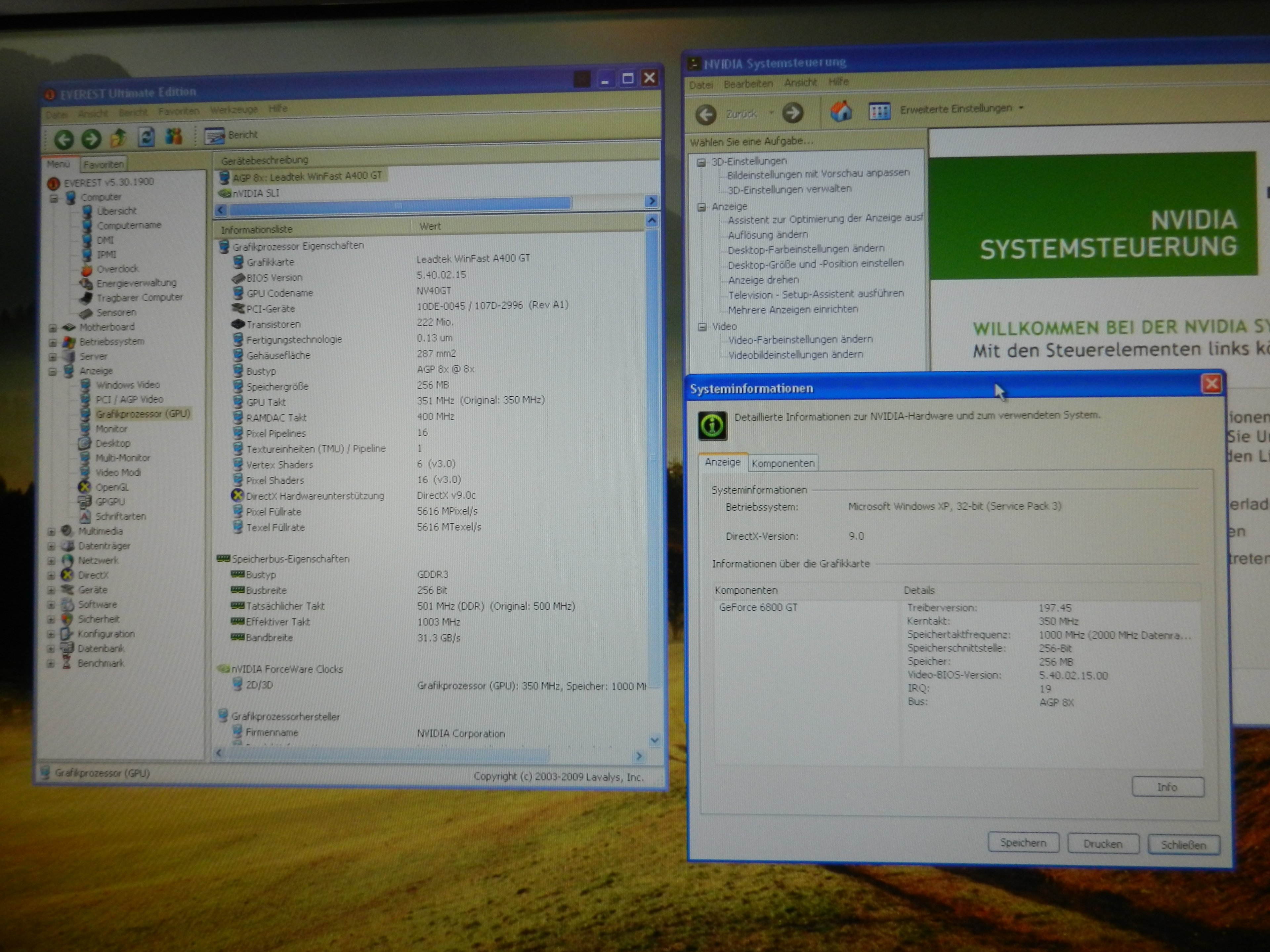The height and width of the screenshot is (952, 1270).
Task: Open Erweiterte Einstellungen dropdown
Action: point(962,108)
